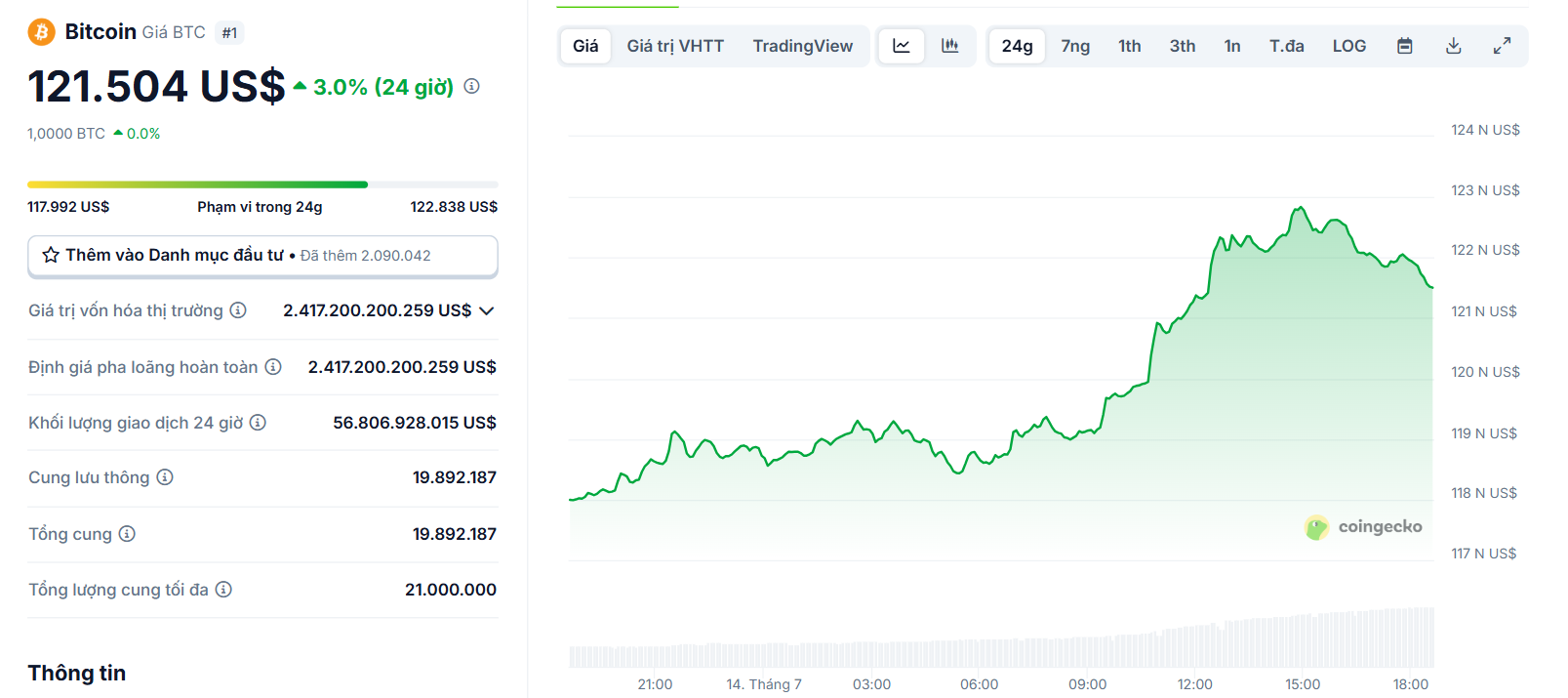Click the 19.892.187 circulating supply value

click(x=455, y=477)
